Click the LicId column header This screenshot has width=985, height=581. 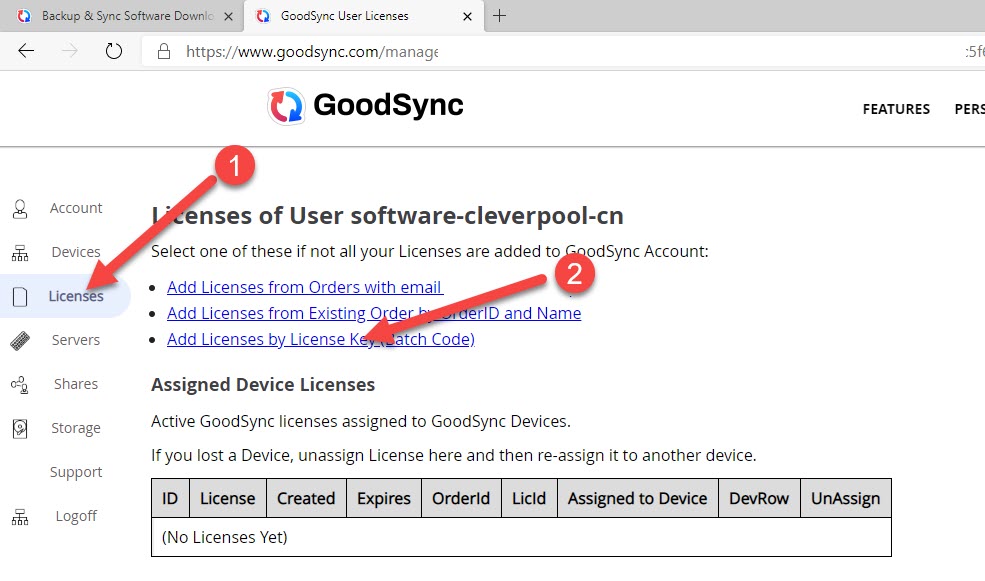pos(529,498)
